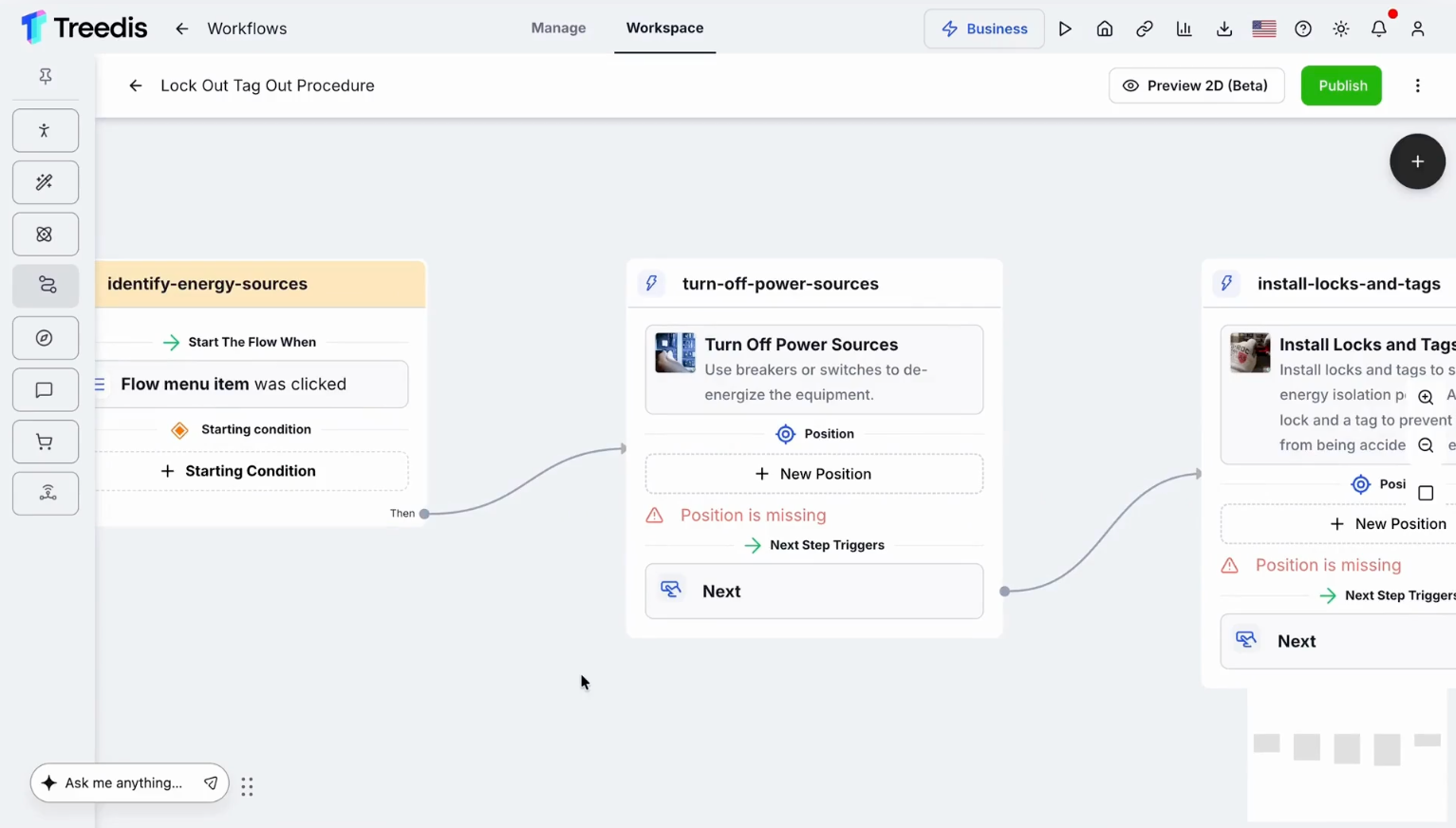Click the Workflows breadcrumb text

point(247,28)
